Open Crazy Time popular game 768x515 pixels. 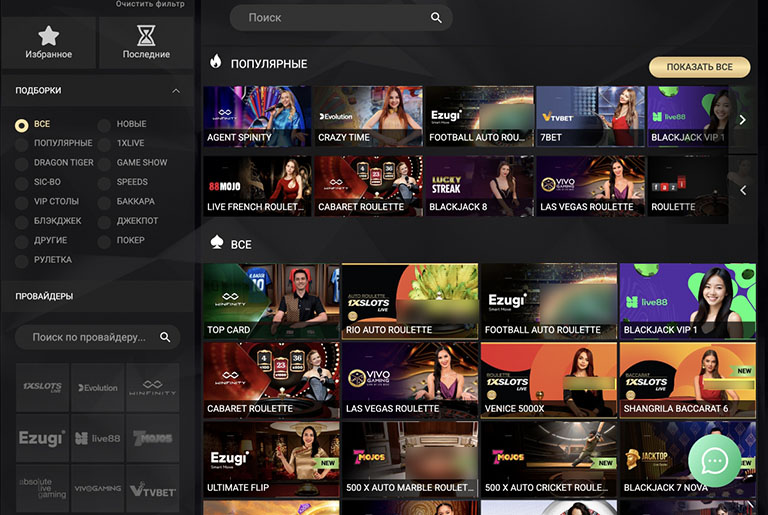click(368, 116)
